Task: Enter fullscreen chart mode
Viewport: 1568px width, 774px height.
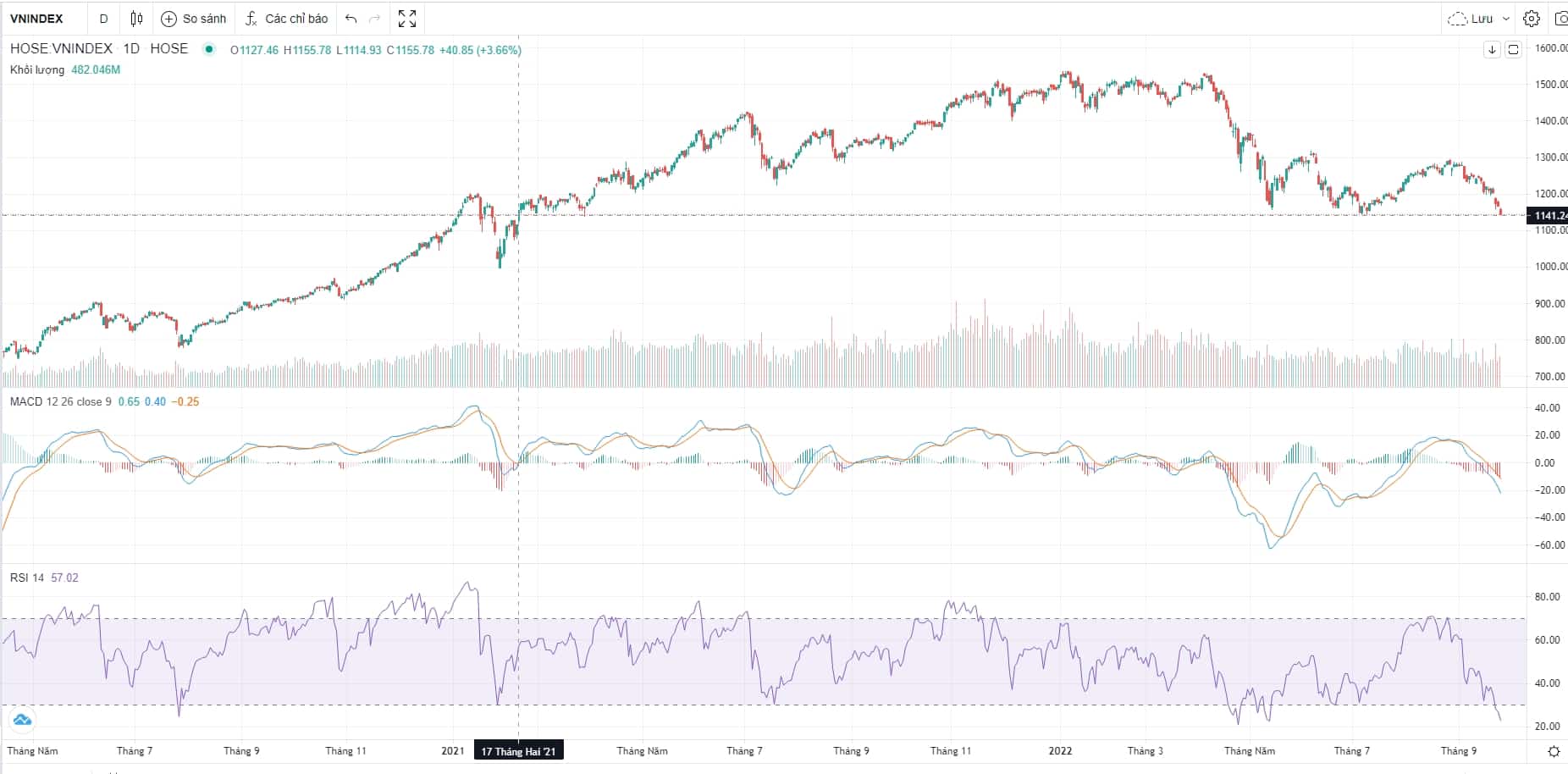Action: (x=407, y=19)
